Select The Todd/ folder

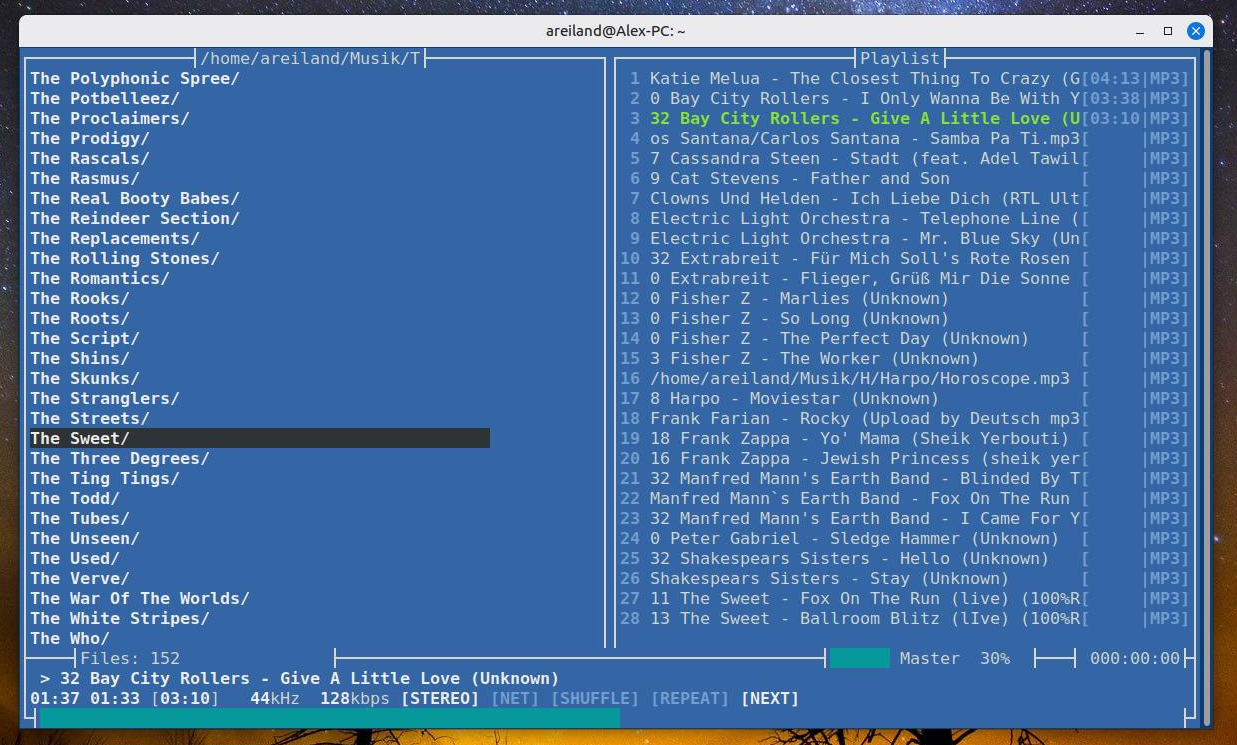pyautogui.click(x=75, y=498)
